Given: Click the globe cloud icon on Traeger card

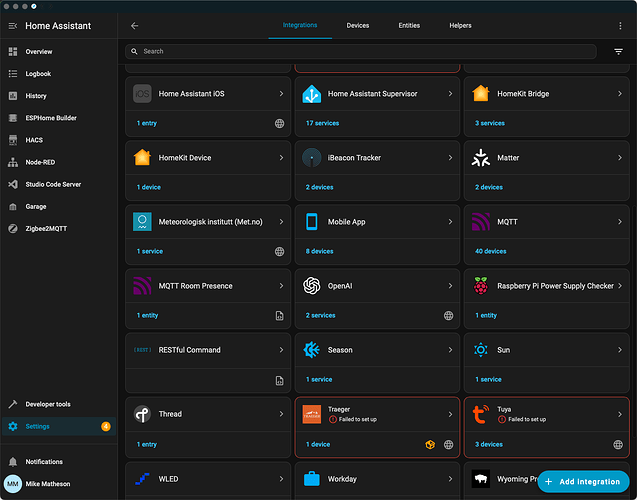Looking at the screenshot, I should click(x=449, y=444).
